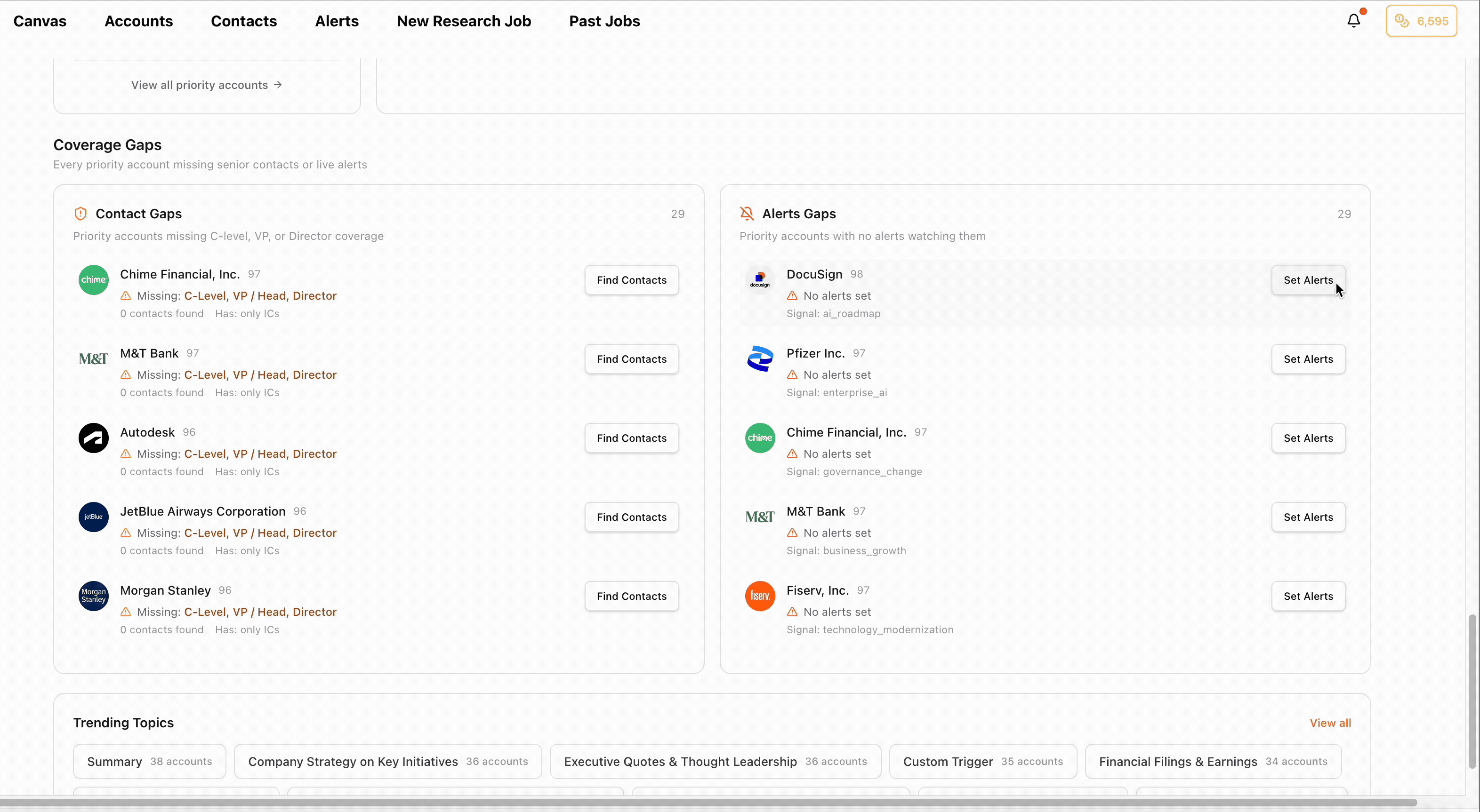1480x812 pixels.
Task: Select Company Strategy on Key Initiatives chip
Action: 388,762
